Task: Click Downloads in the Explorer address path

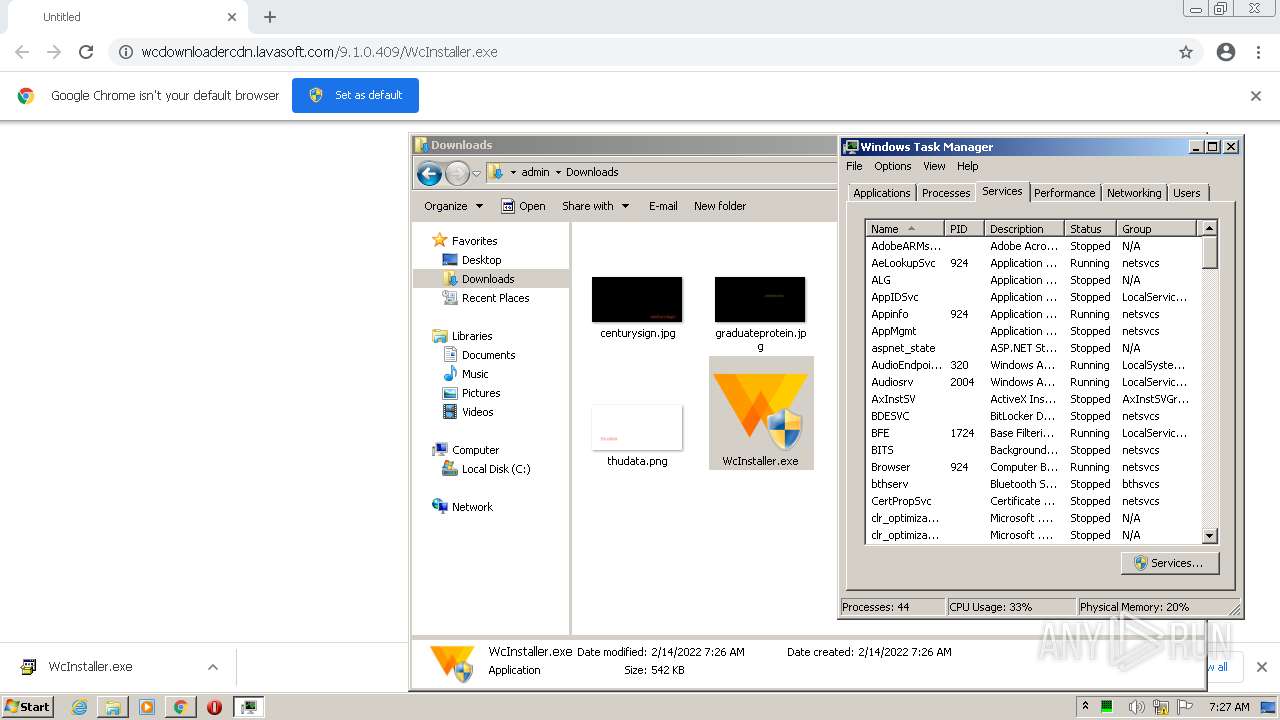Action: tap(592, 172)
